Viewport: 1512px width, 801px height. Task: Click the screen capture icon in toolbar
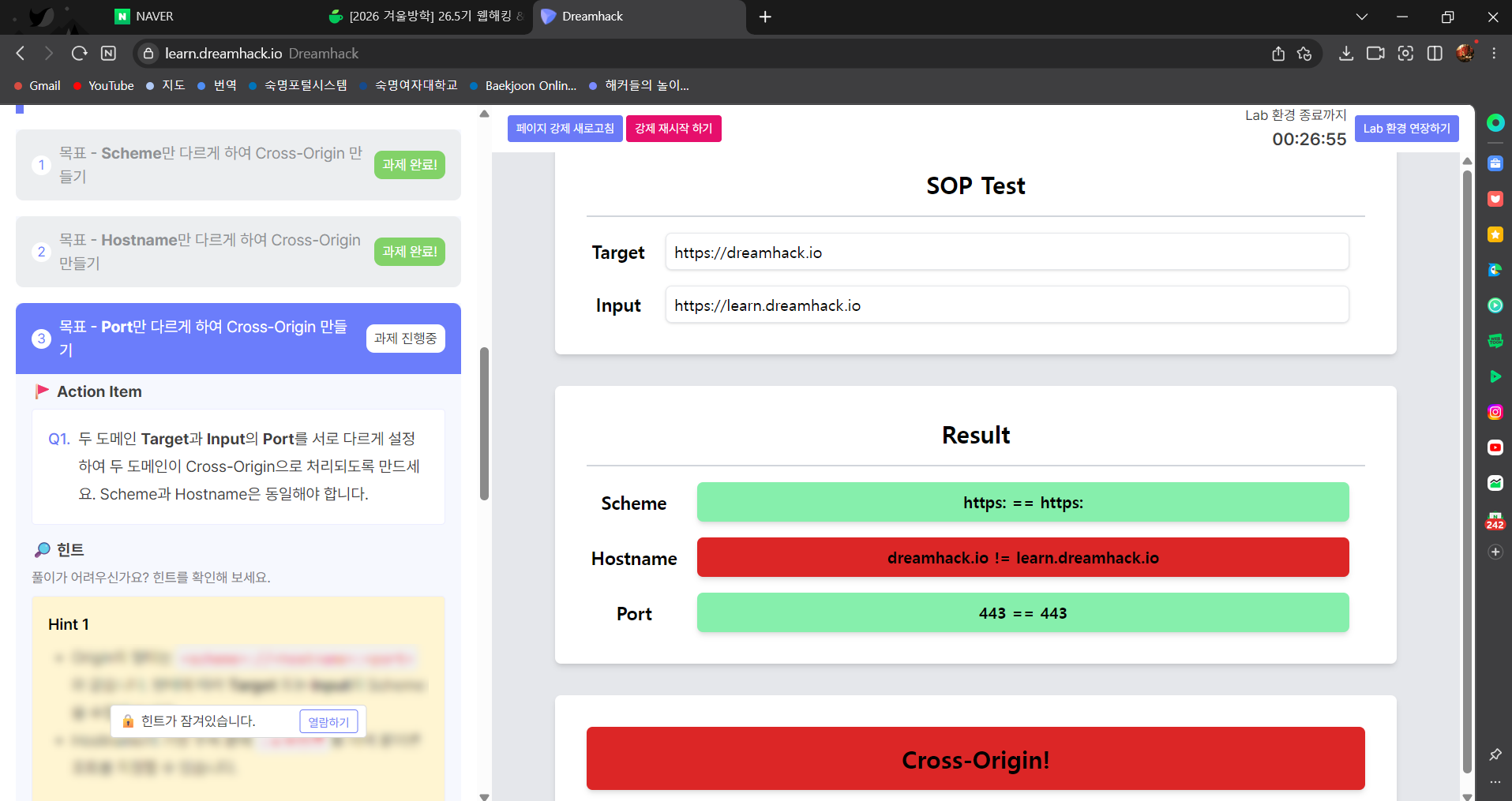[x=1405, y=54]
